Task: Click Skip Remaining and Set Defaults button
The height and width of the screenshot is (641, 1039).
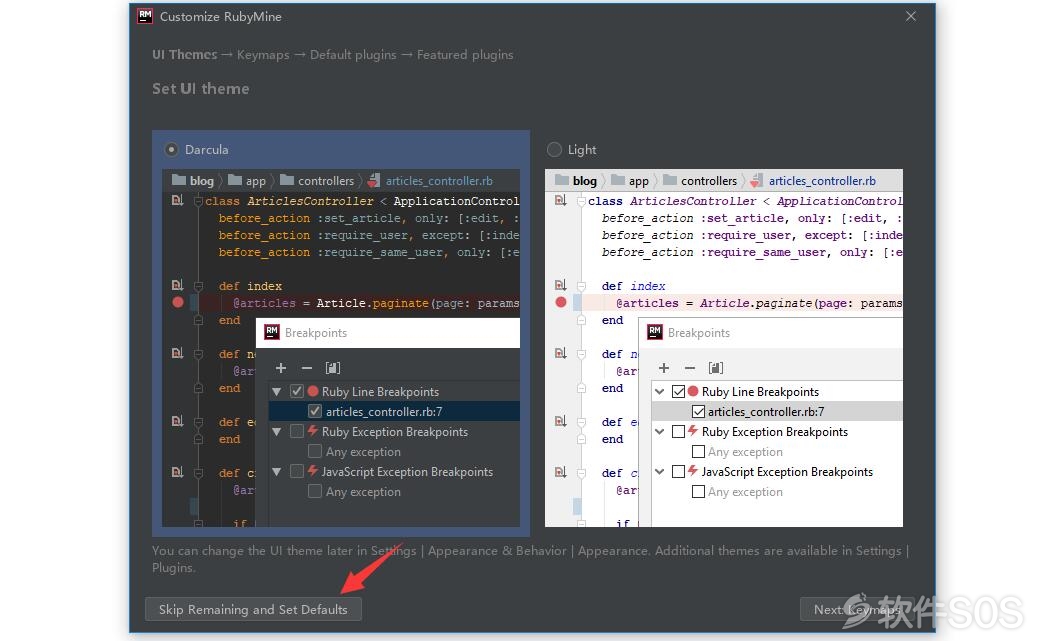Action: click(x=253, y=609)
